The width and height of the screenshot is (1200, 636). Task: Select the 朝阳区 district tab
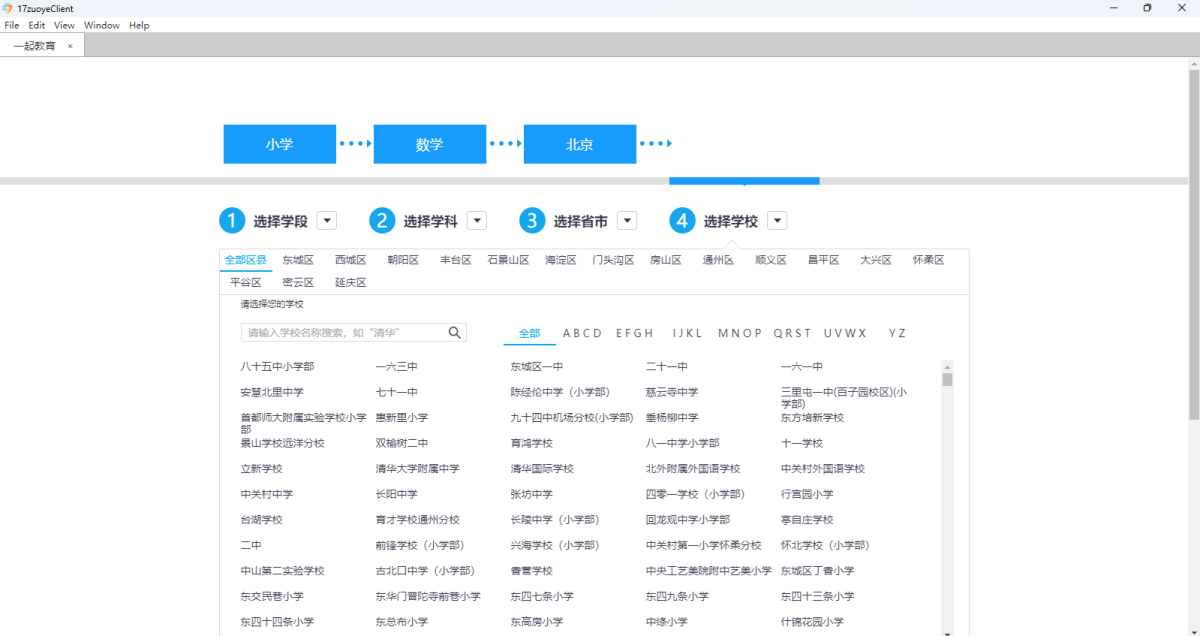coord(403,260)
